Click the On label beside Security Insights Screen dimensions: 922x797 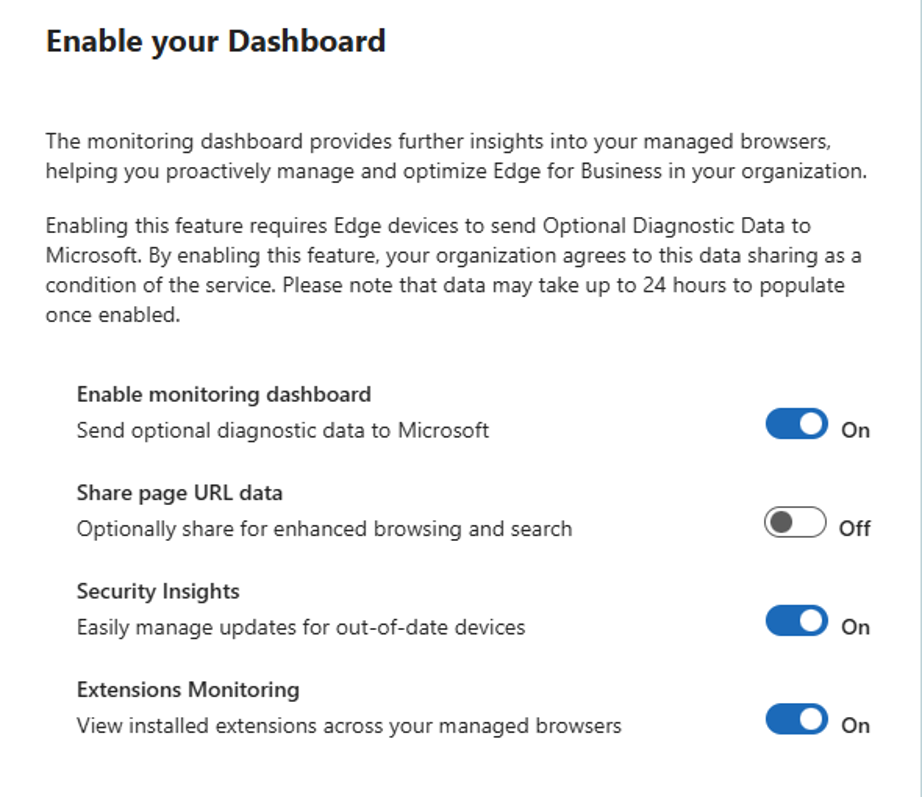(856, 627)
